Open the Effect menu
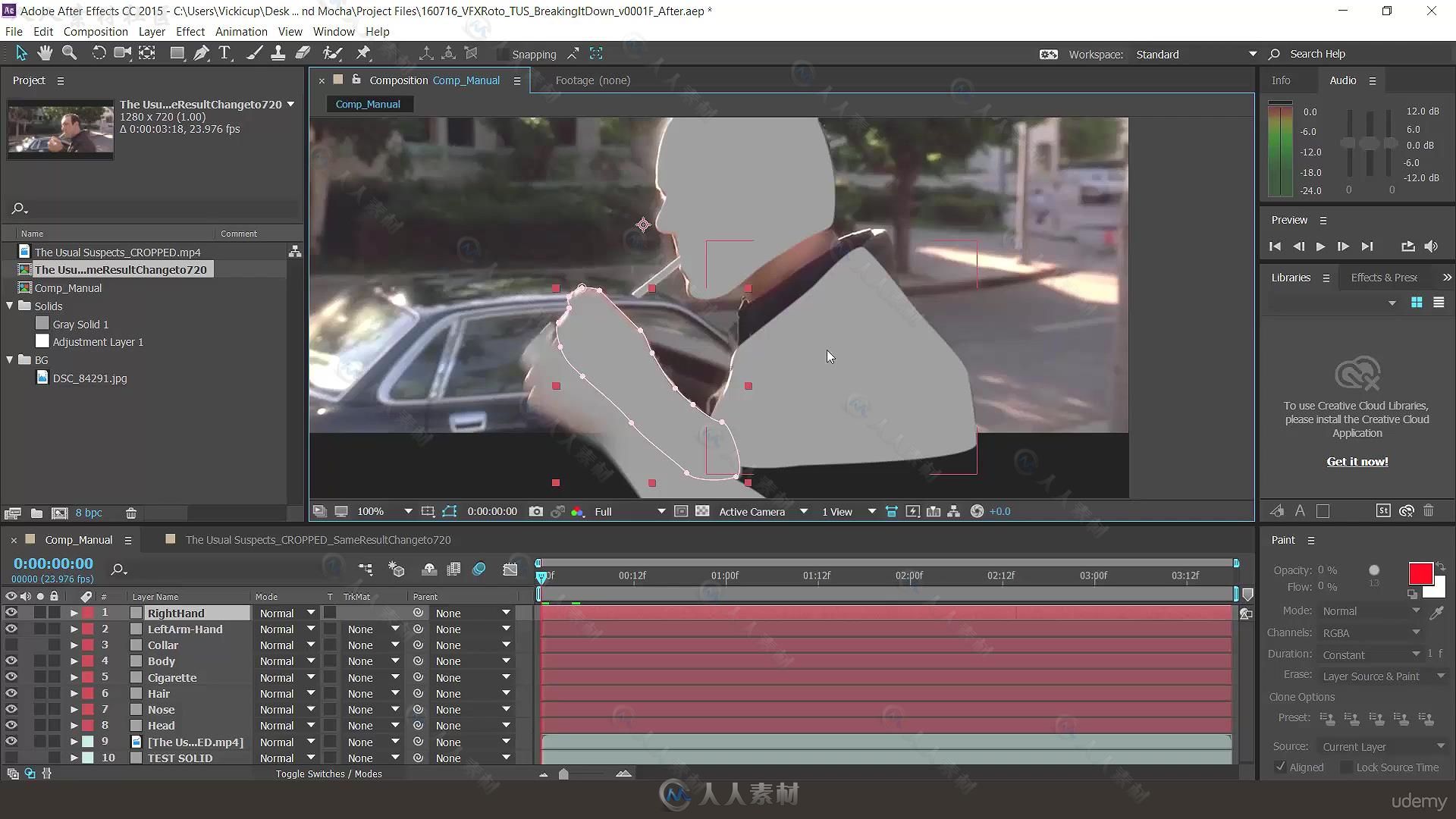This screenshot has width=1456, height=819. click(190, 32)
